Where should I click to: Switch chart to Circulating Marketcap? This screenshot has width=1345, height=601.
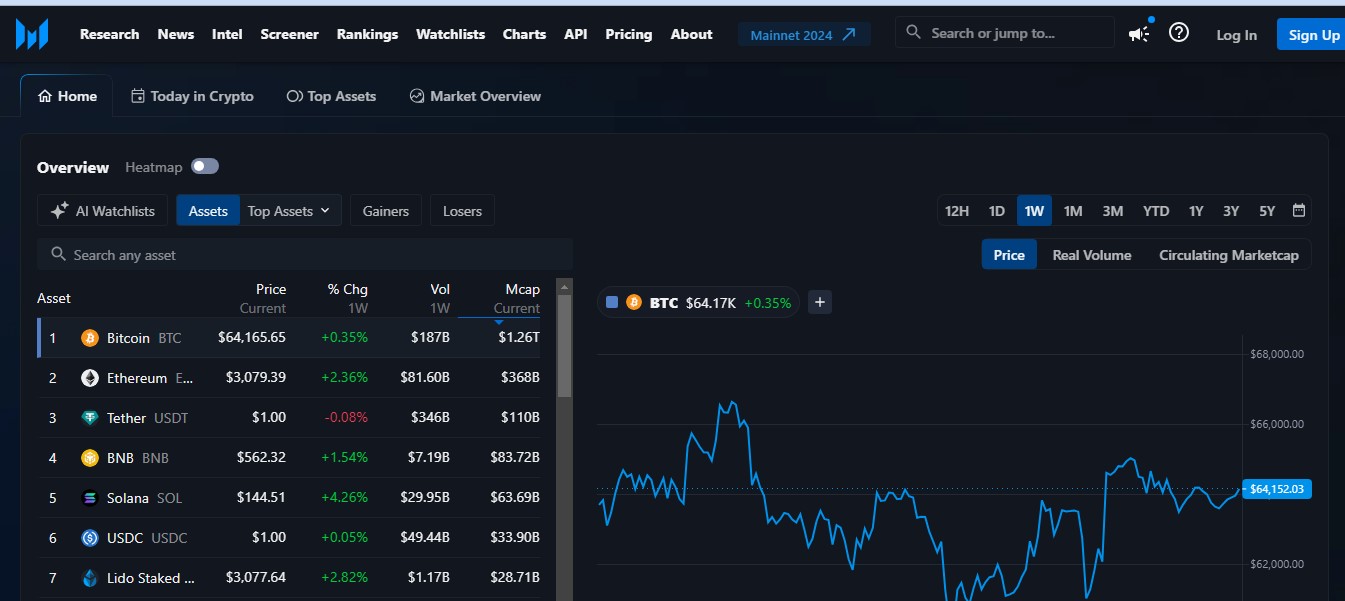(x=1229, y=255)
